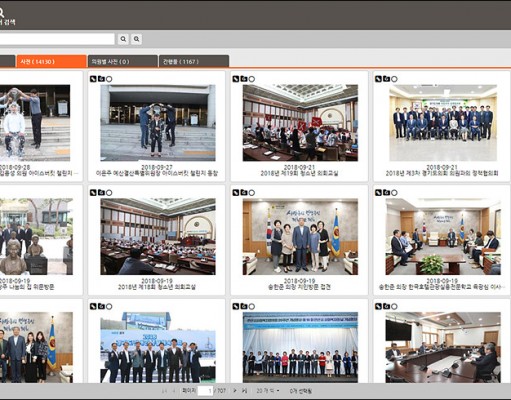Open the 나눔의 집 위문방문 statue thumbnail
Image resolution: width=511 pixels, height=400 pixels.
pos(36,237)
